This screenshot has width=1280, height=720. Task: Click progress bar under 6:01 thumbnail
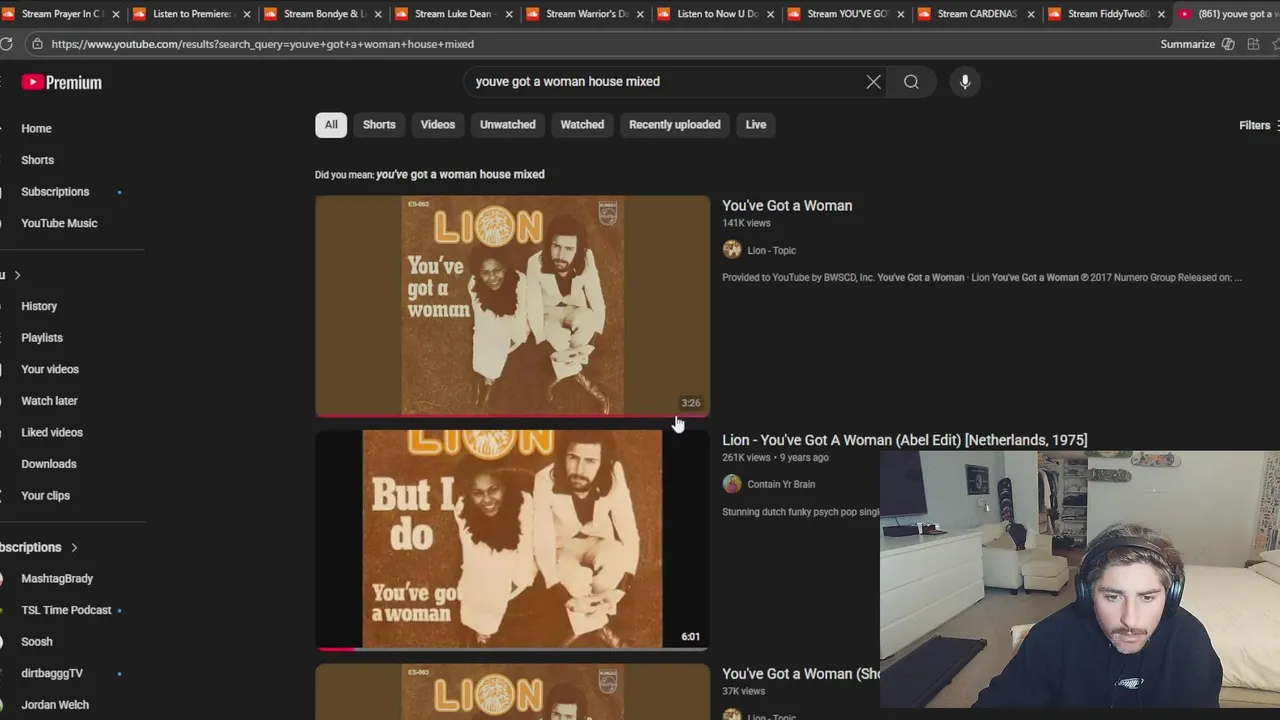point(512,649)
